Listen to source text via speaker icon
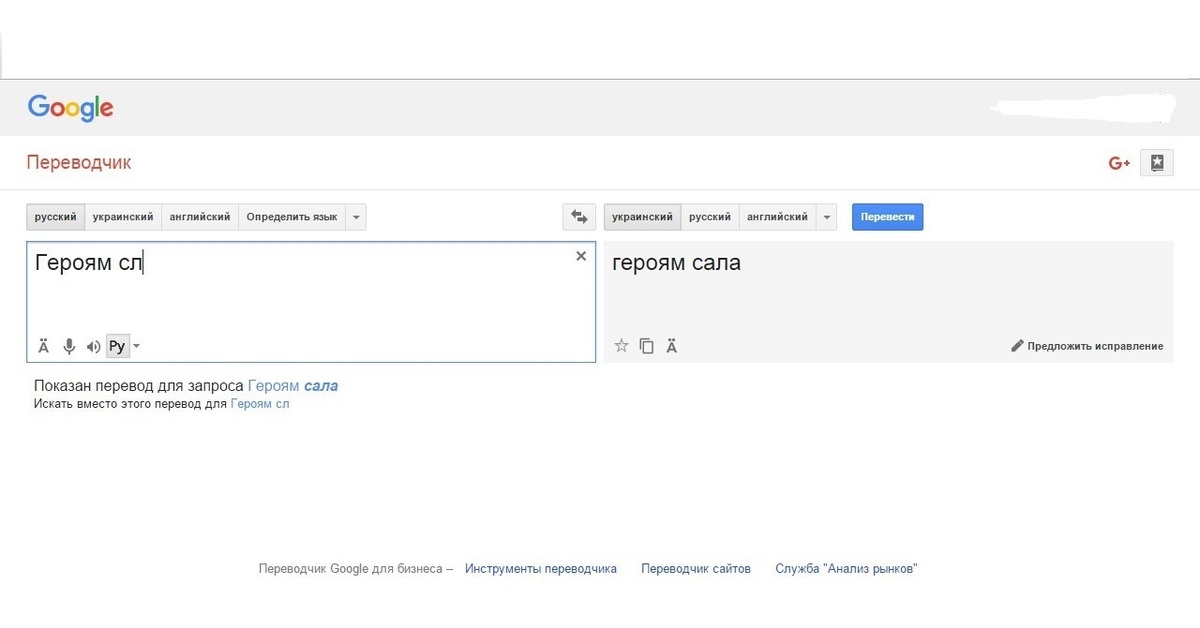 [x=93, y=347]
